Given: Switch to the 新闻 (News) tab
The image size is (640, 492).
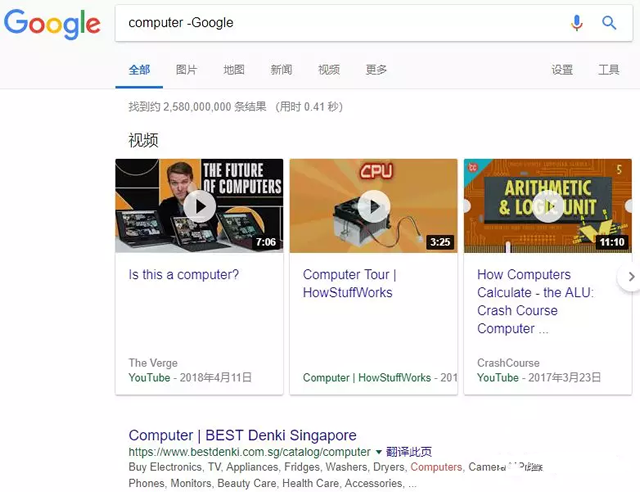Looking at the screenshot, I should 281,70.
